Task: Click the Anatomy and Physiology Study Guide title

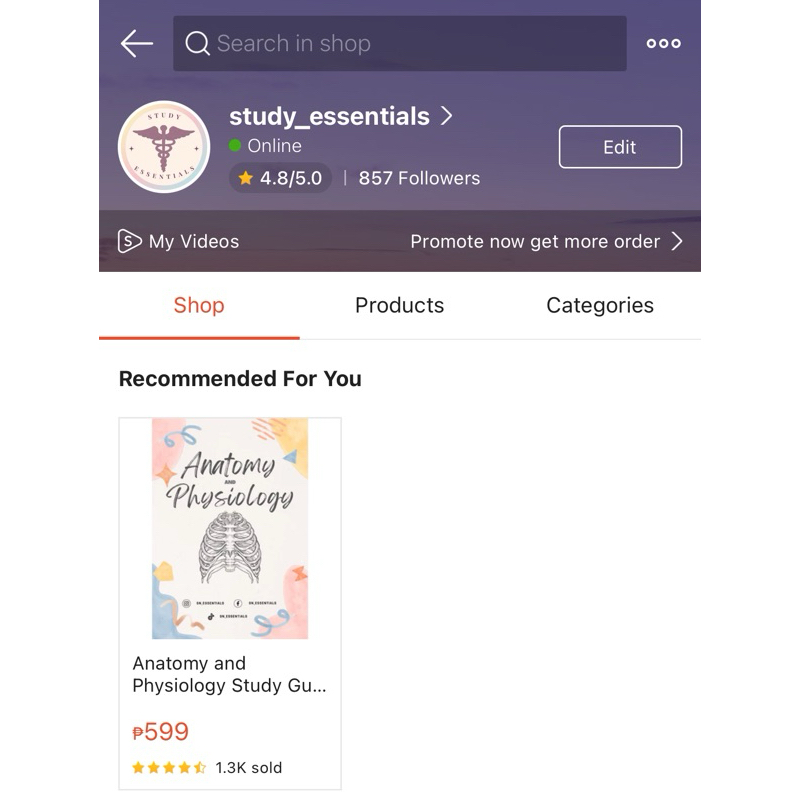Action: point(229,674)
